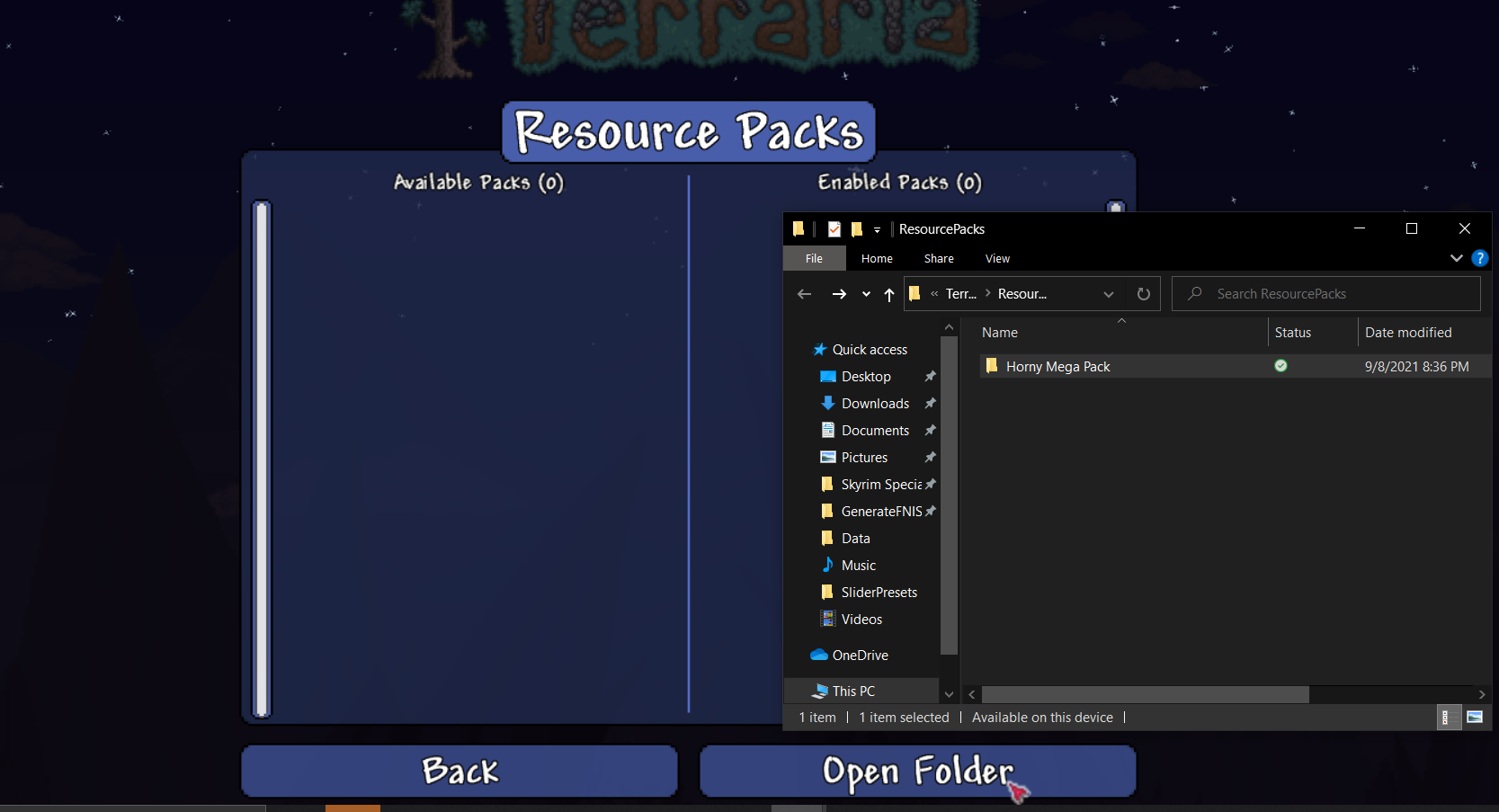Click the '1 item' status bar count
The width and height of the screenshot is (1499, 812).
(817, 718)
